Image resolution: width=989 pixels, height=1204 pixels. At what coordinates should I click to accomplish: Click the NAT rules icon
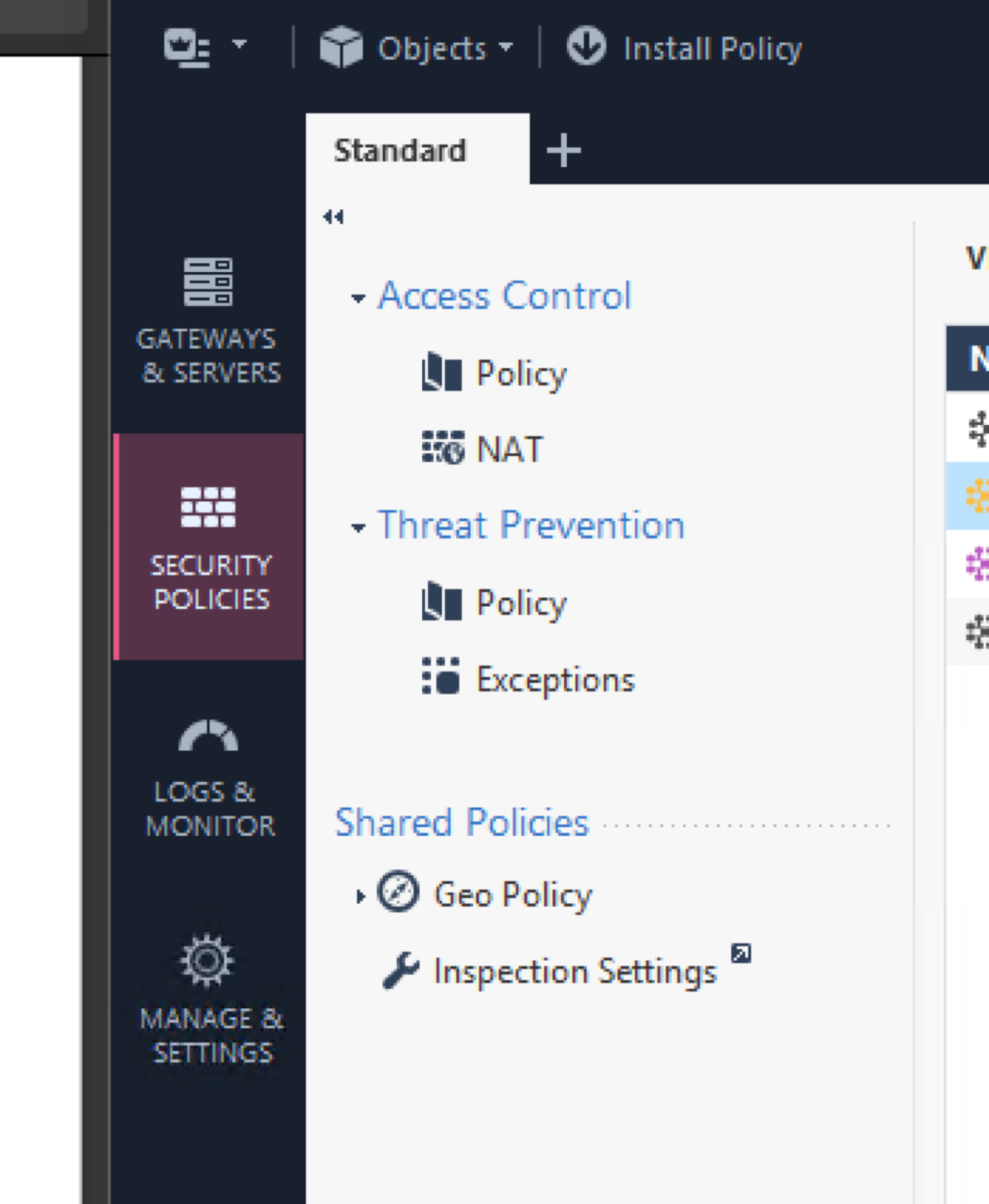click(442, 448)
